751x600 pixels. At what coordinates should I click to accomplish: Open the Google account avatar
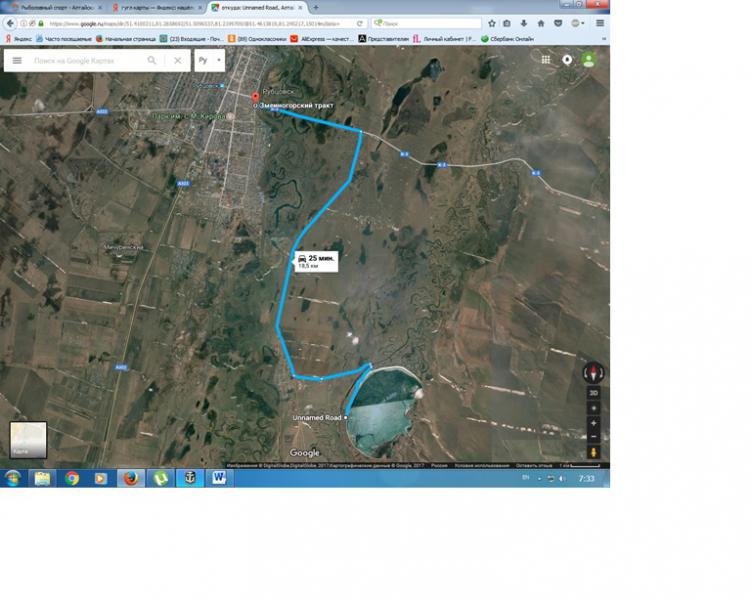pyautogui.click(x=589, y=59)
